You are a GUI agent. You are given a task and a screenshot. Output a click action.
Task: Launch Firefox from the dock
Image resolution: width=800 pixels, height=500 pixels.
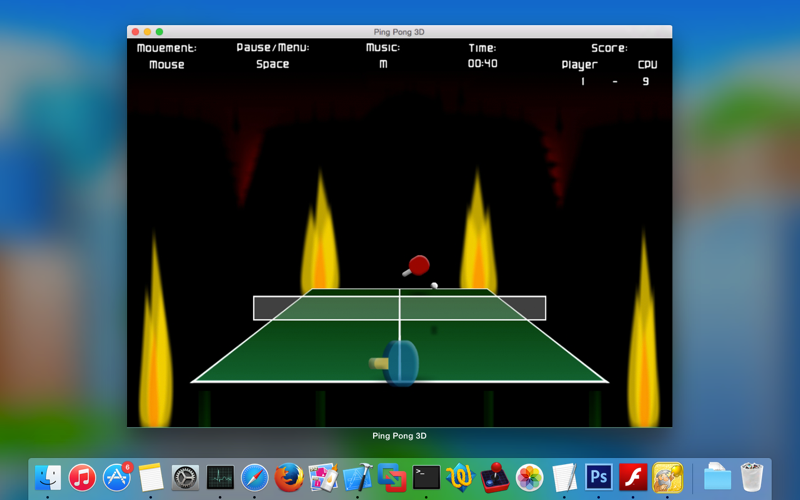click(x=289, y=478)
